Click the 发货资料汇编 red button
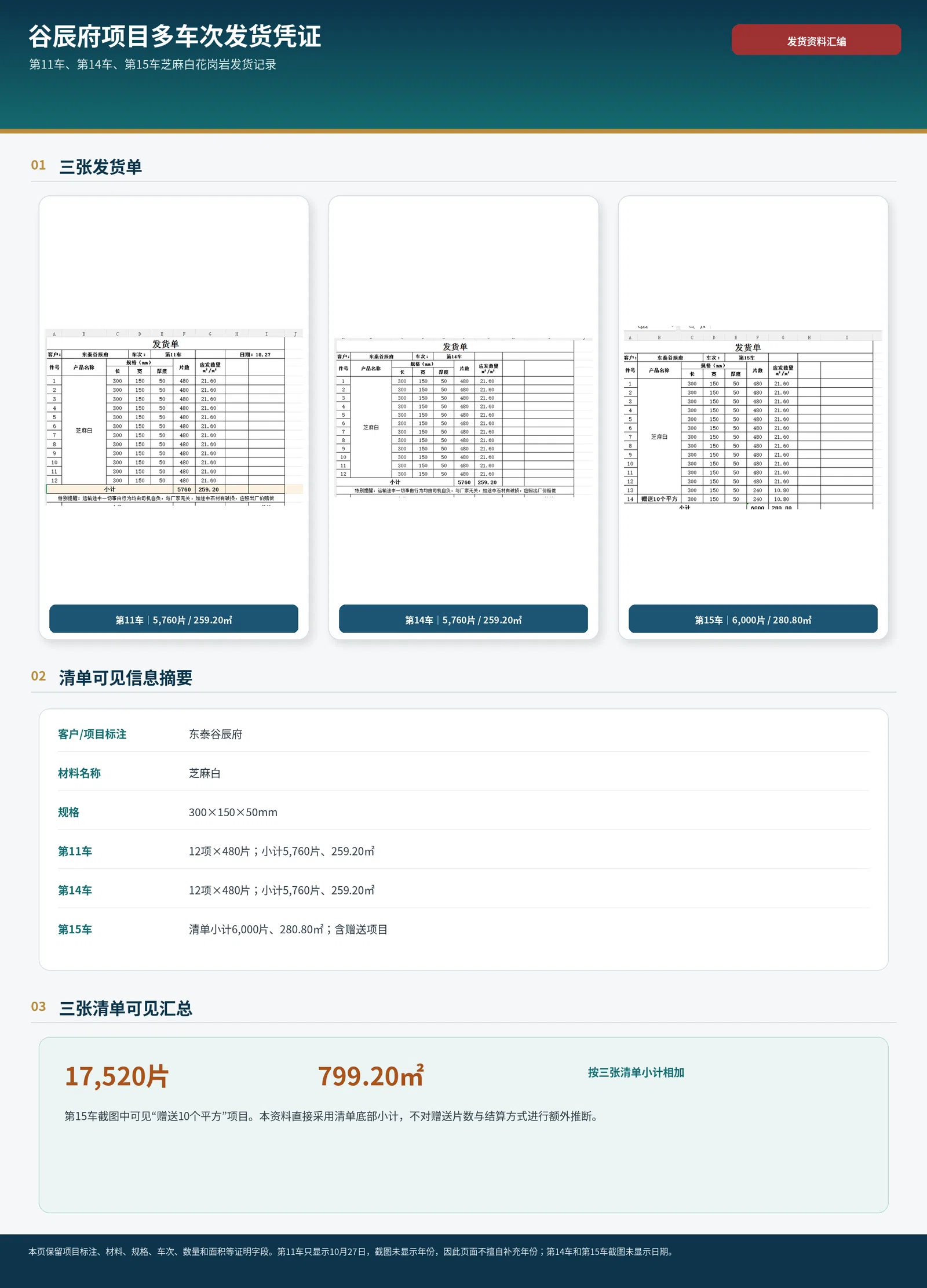The width and height of the screenshot is (927, 1288). pos(816,39)
